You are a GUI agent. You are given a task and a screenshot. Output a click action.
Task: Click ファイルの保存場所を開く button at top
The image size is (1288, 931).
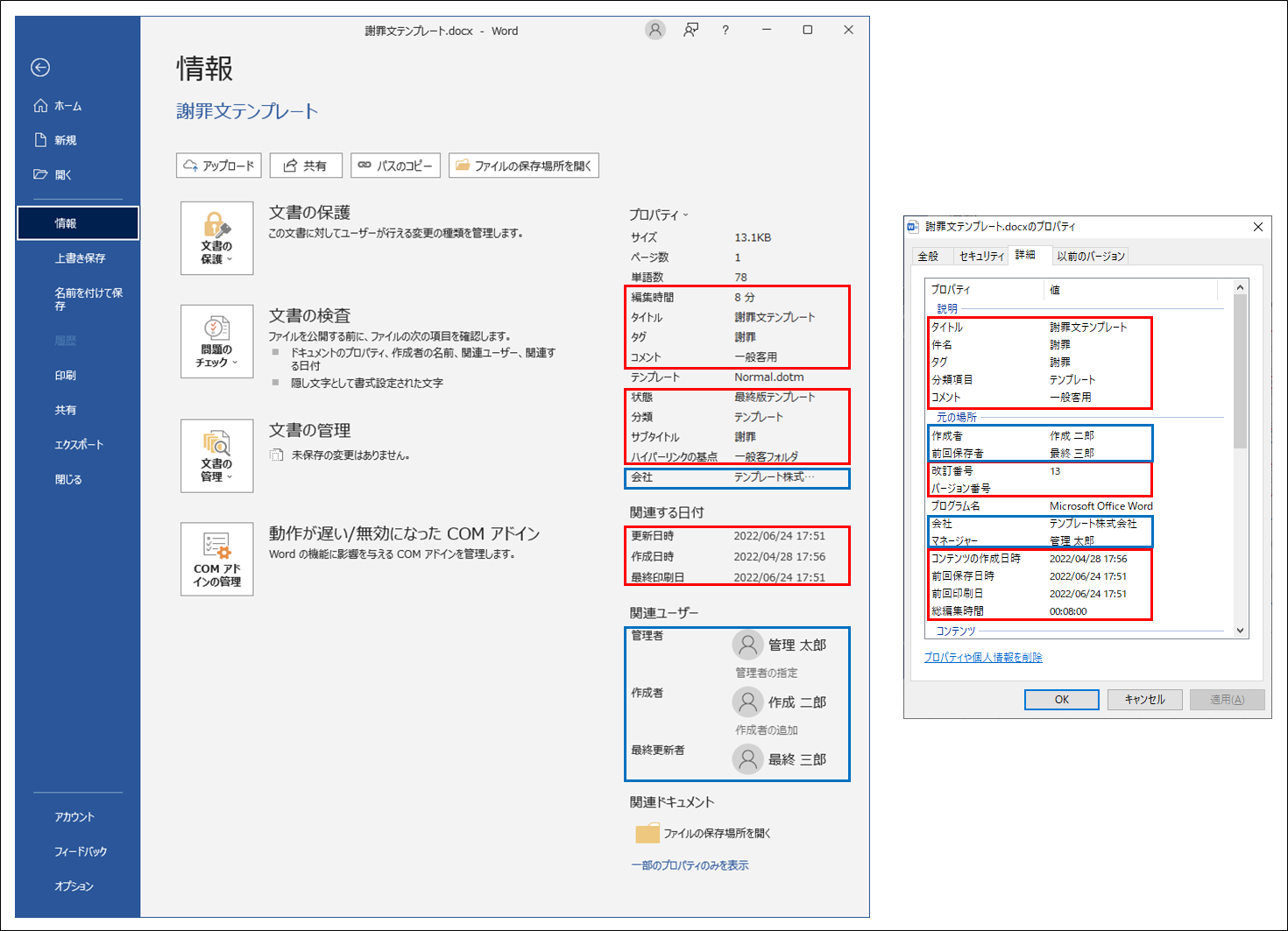[524, 166]
